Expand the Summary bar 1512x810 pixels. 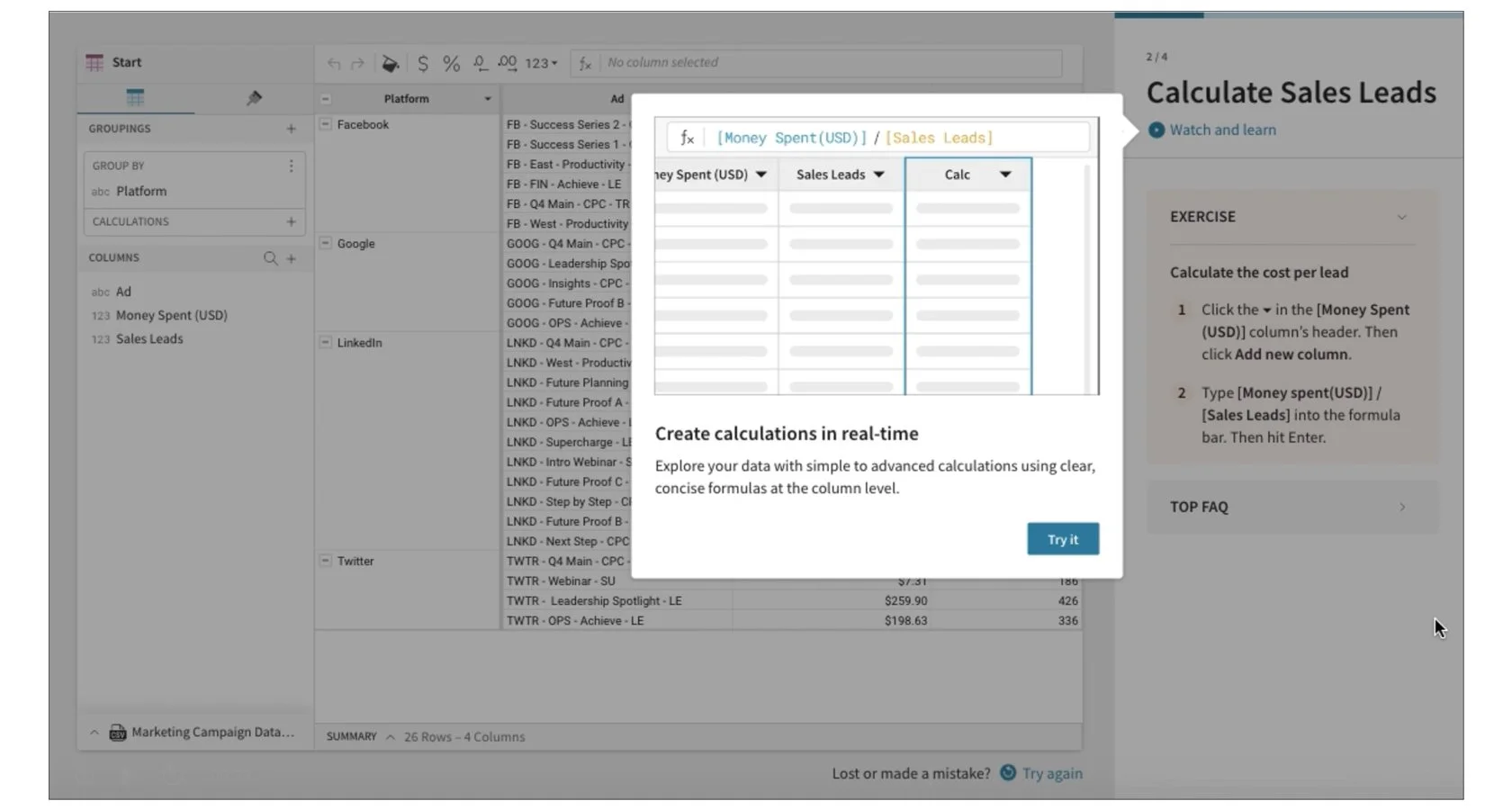tap(391, 737)
